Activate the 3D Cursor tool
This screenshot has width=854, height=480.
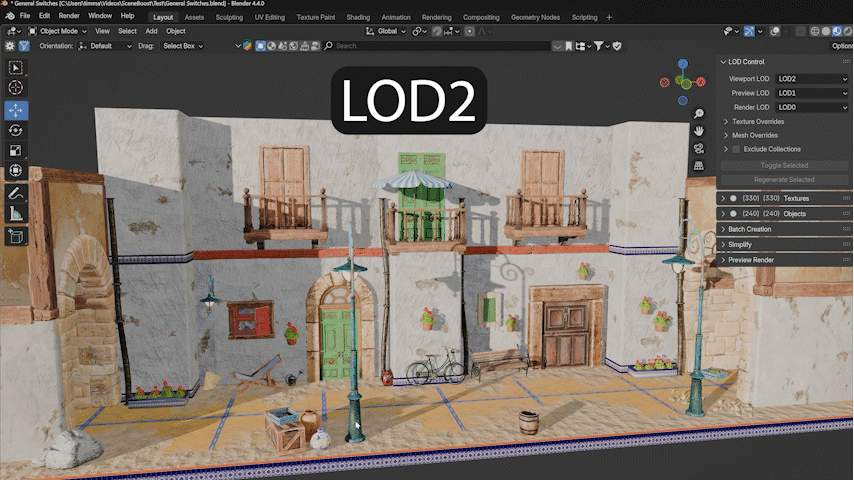[x=16, y=89]
